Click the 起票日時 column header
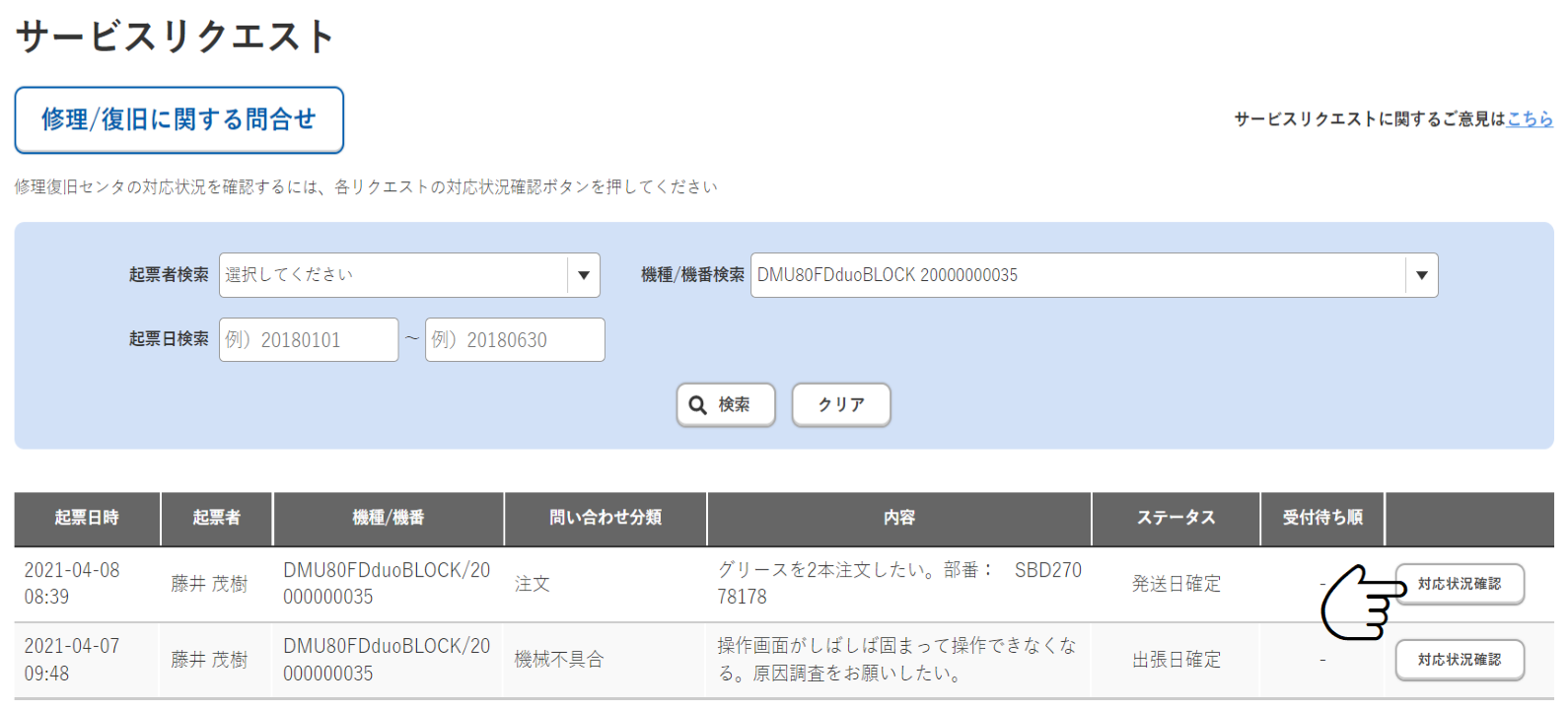 (87, 518)
